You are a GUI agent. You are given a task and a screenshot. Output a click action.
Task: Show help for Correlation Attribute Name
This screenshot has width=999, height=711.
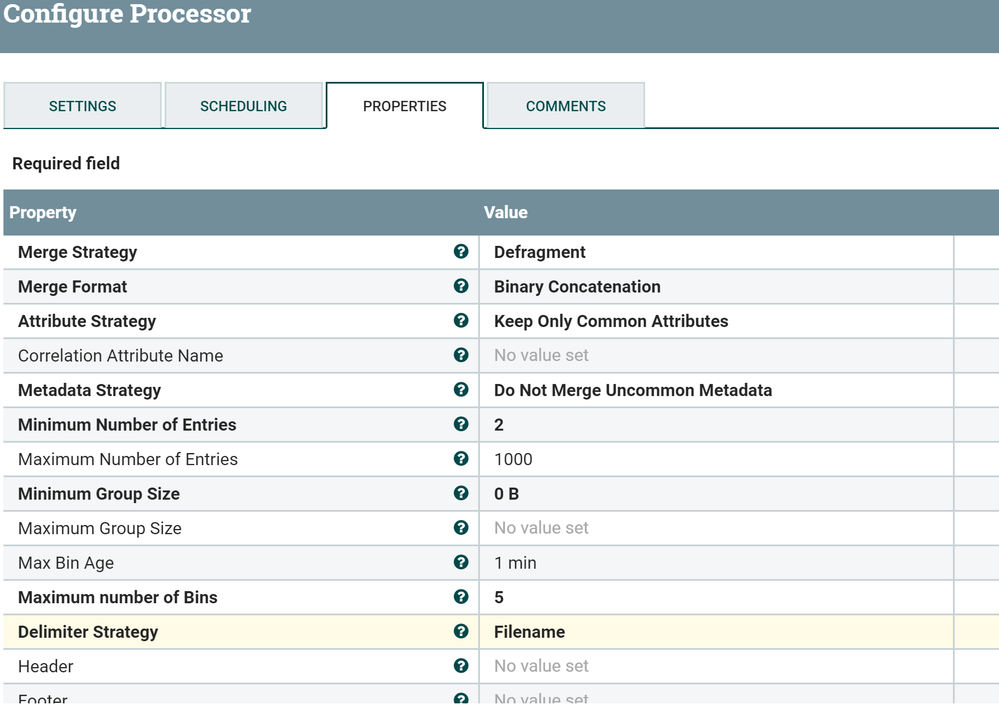[x=461, y=355]
